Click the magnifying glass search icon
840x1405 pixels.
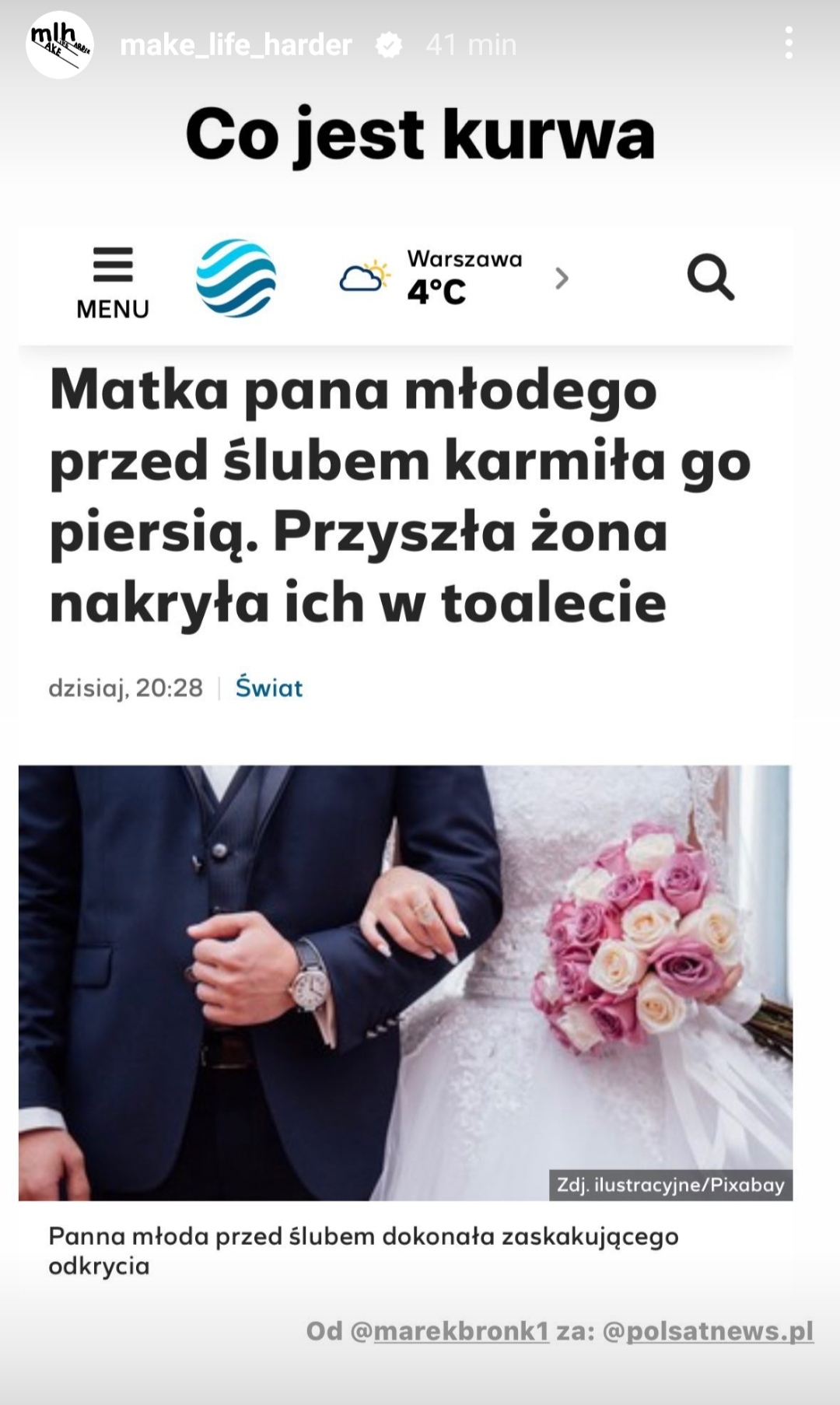pyautogui.click(x=710, y=277)
